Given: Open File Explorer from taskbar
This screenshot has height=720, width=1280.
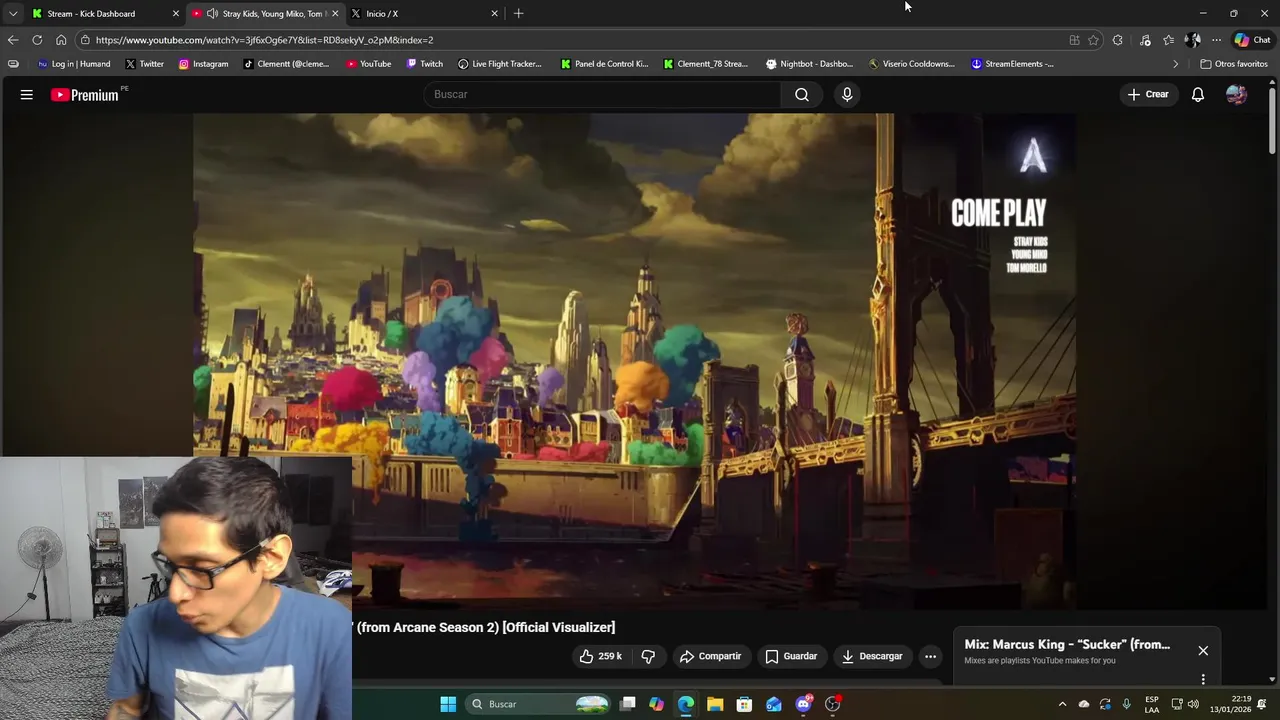Looking at the screenshot, I should pyautogui.click(x=715, y=704).
